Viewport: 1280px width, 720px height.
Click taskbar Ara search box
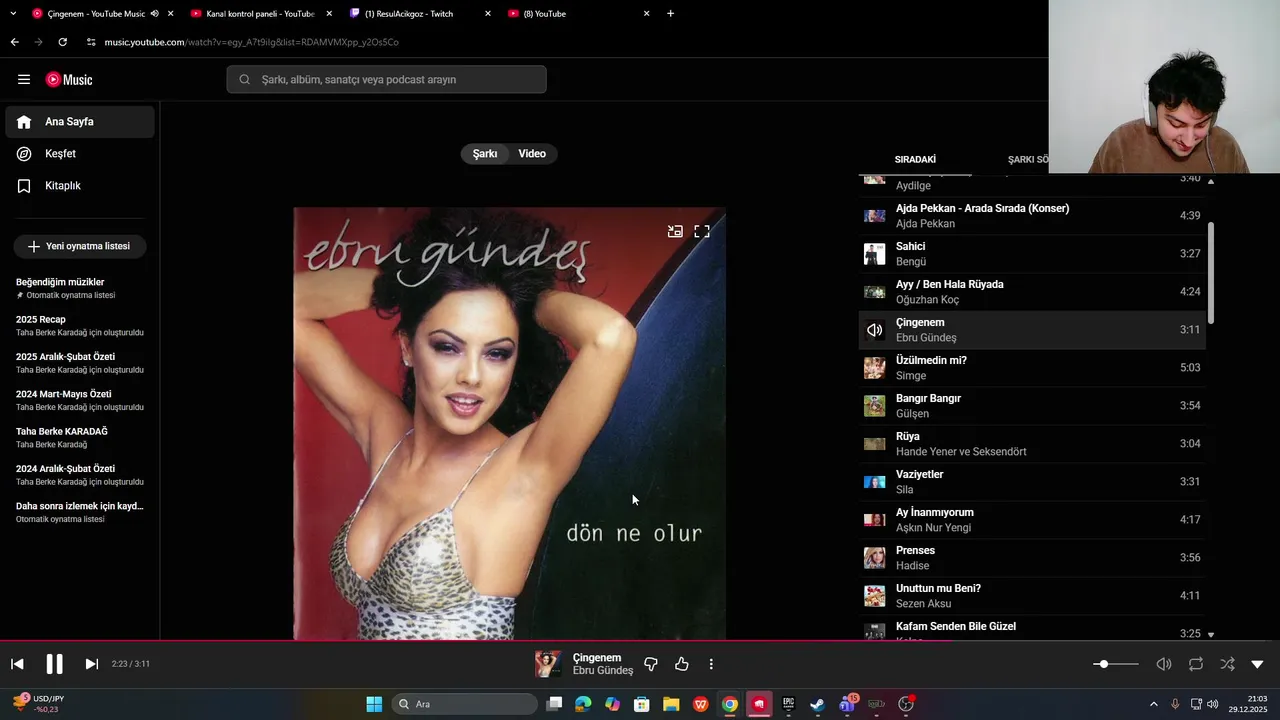click(466, 704)
